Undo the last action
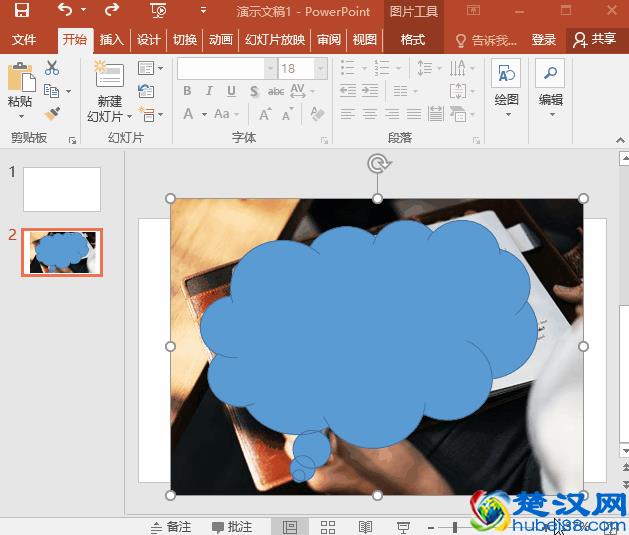Screen dimensions: 629x535 (65, 9)
